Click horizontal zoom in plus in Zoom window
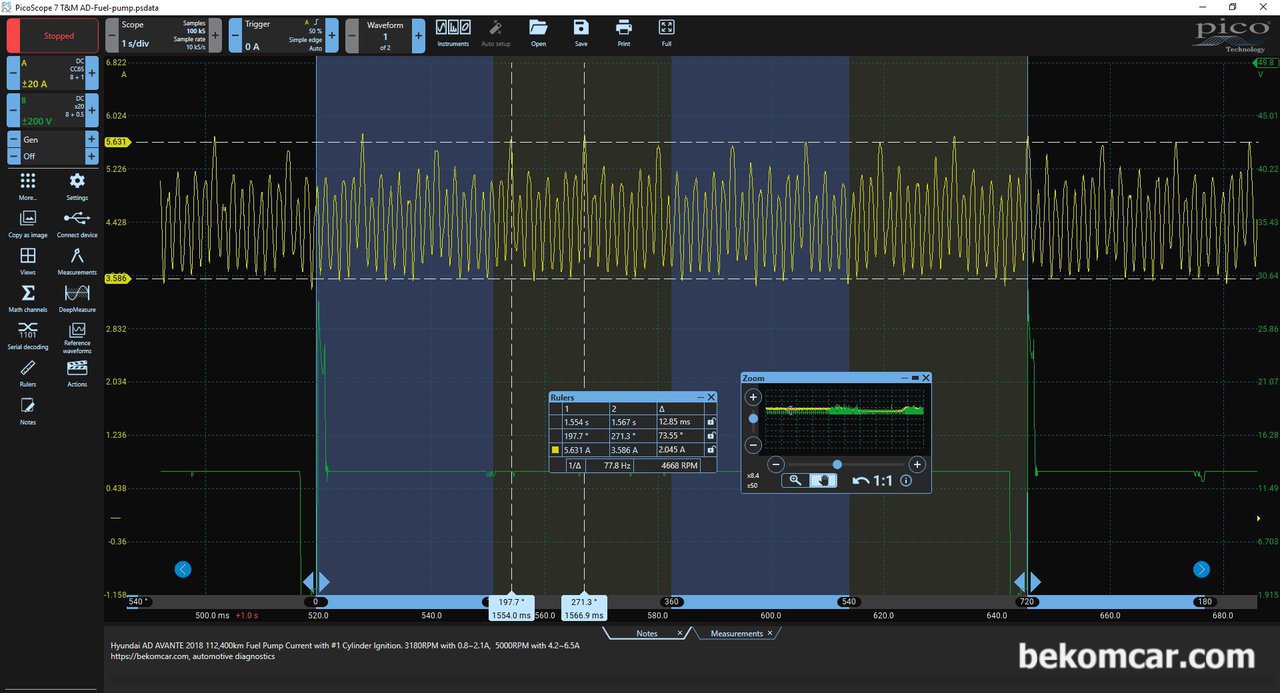This screenshot has width=1280, height=693. point(916,464)
